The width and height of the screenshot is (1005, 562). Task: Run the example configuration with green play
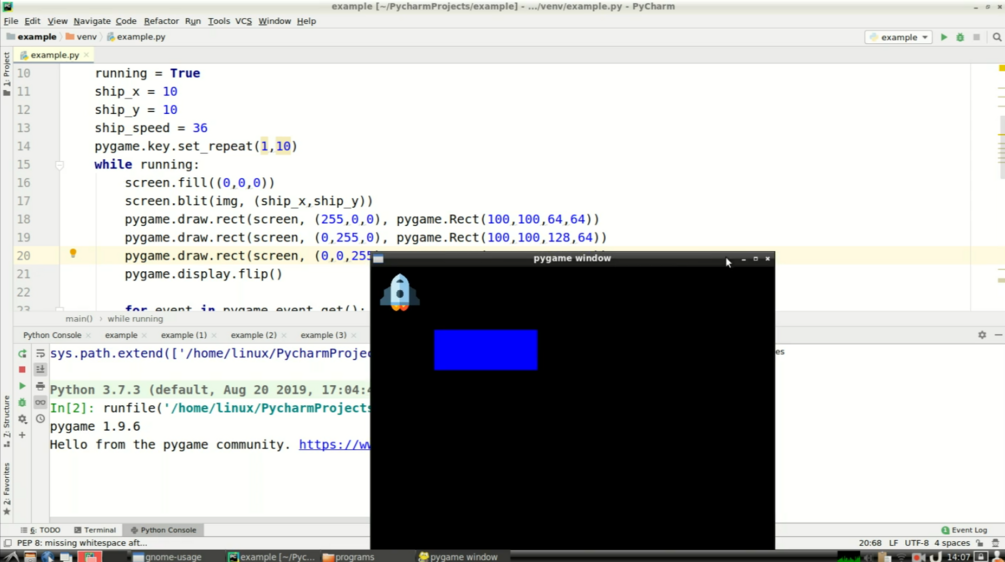(943, 37)
